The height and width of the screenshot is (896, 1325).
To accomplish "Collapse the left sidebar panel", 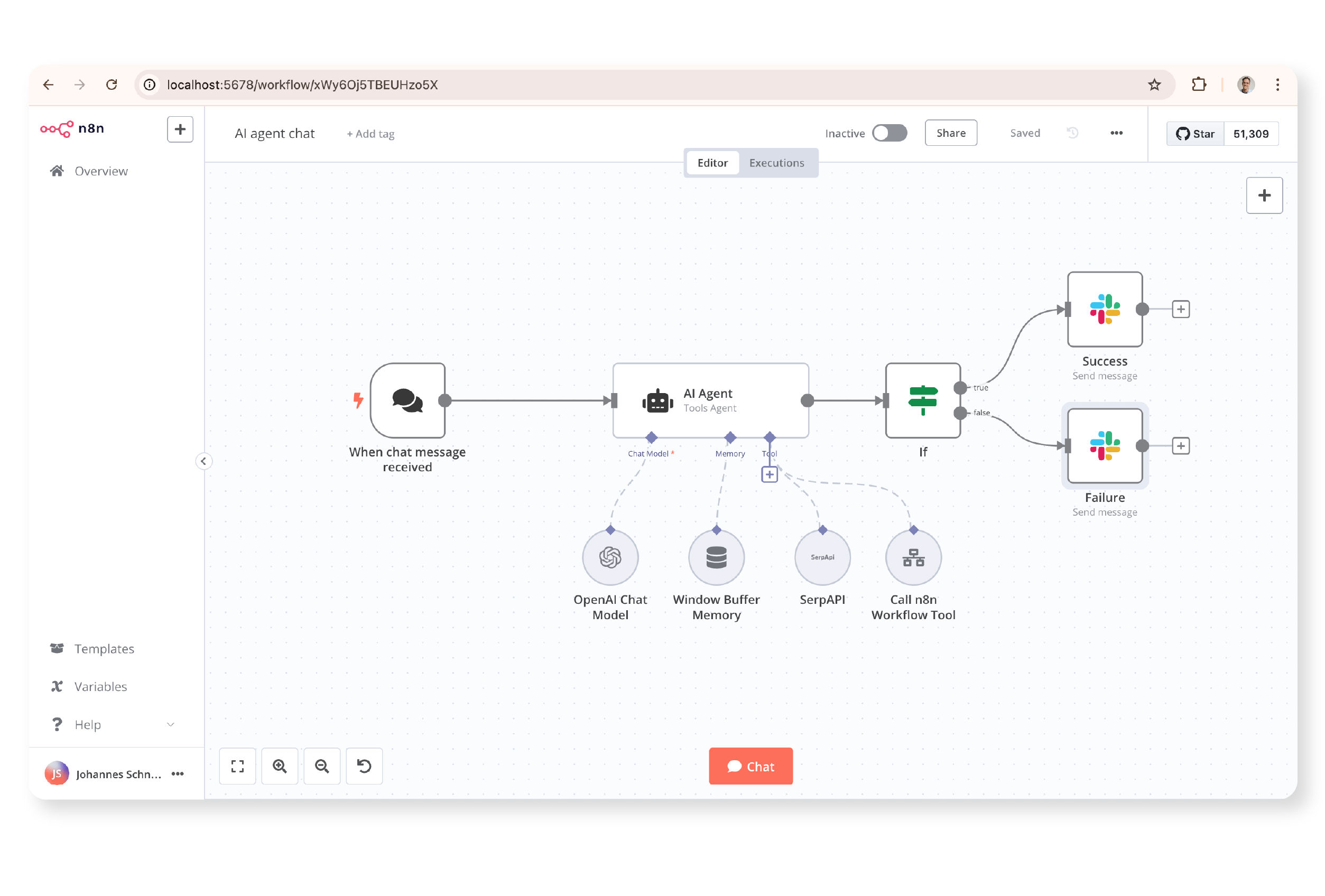I will click(x=203, y=461).
